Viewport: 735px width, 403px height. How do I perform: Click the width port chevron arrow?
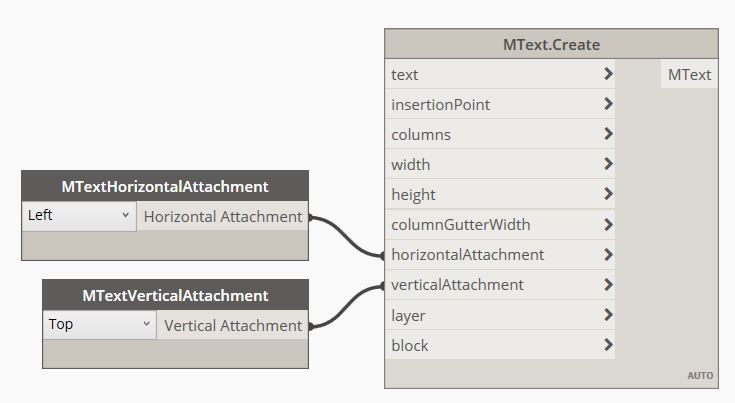[x=608, y=164]
